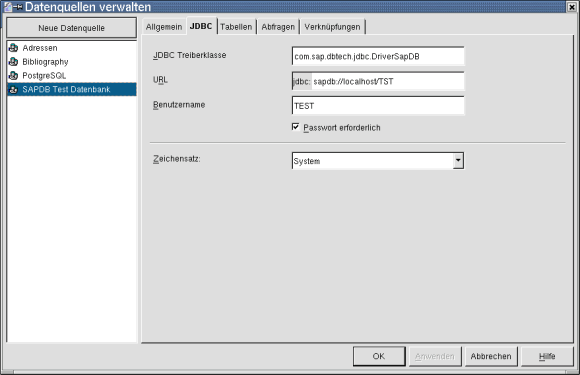Open the Zeichensatz dropdown arrow

click(458, 161)
